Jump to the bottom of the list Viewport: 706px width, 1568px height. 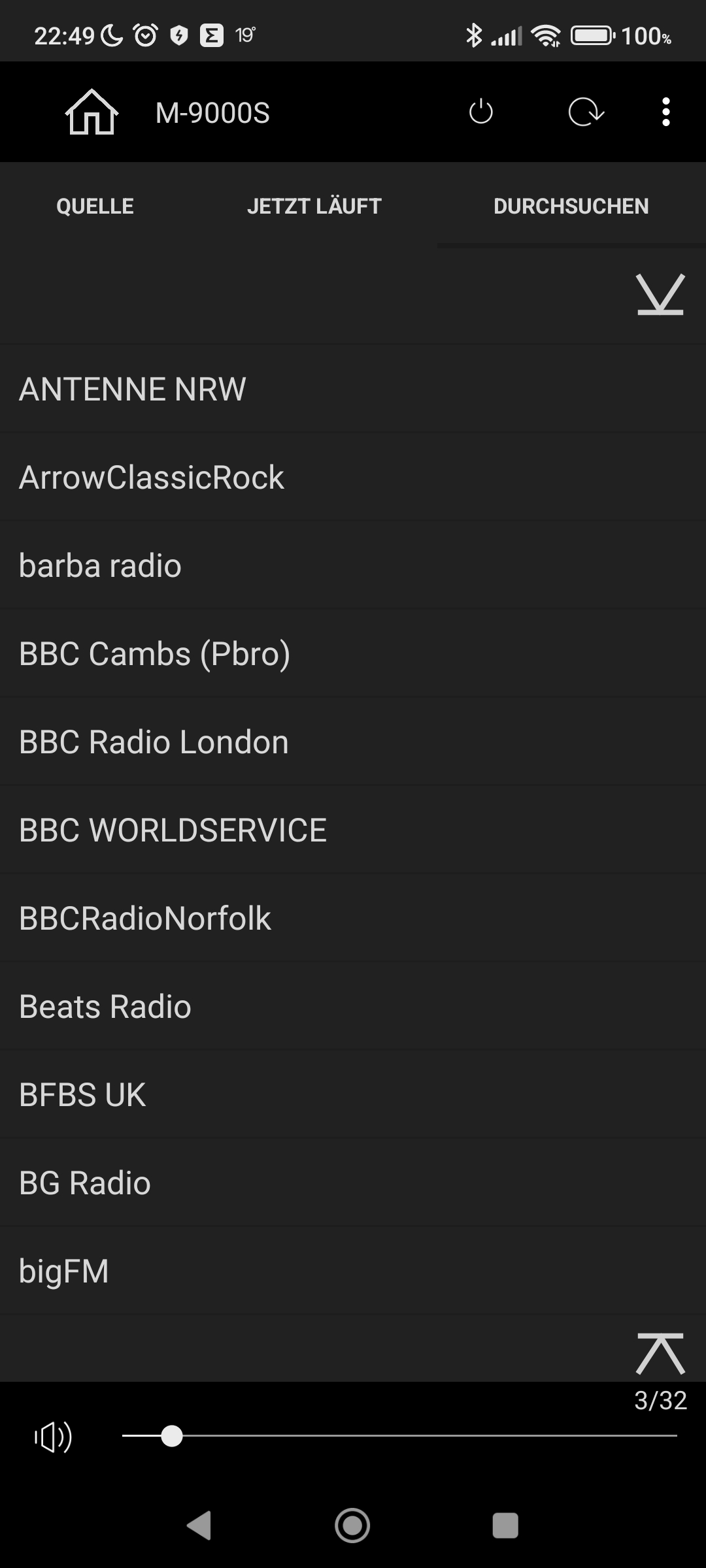(660, 295)
